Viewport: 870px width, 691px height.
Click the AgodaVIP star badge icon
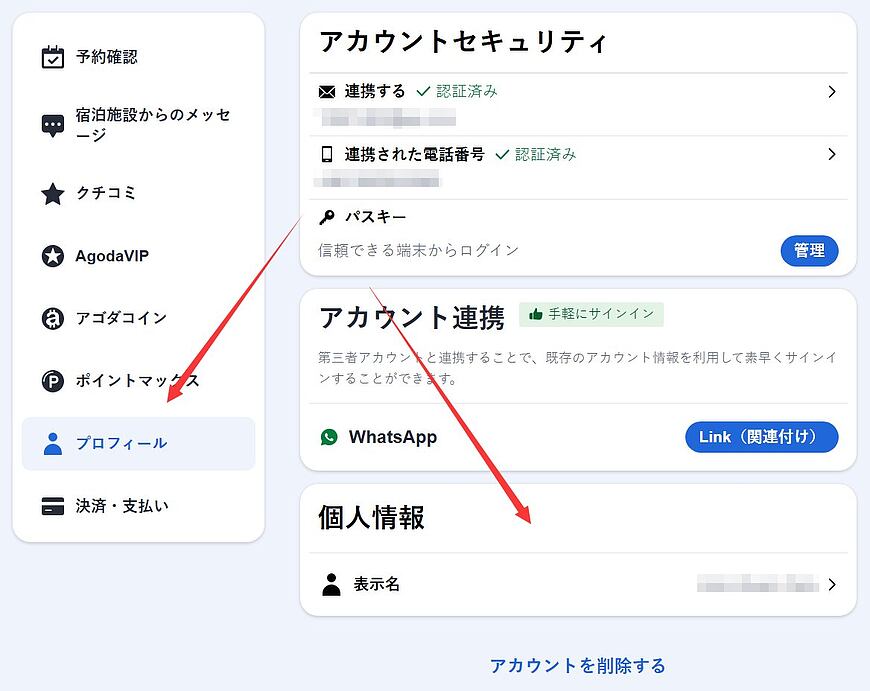pos(53,256)
